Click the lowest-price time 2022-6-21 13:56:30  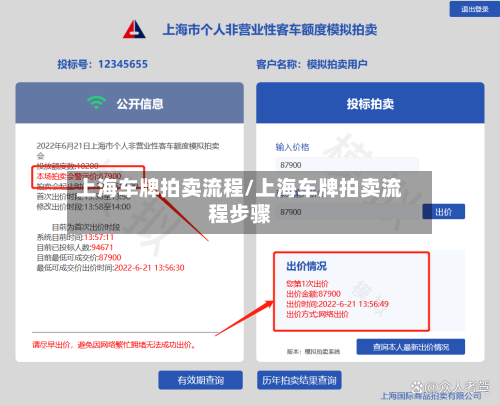(149, 268)
